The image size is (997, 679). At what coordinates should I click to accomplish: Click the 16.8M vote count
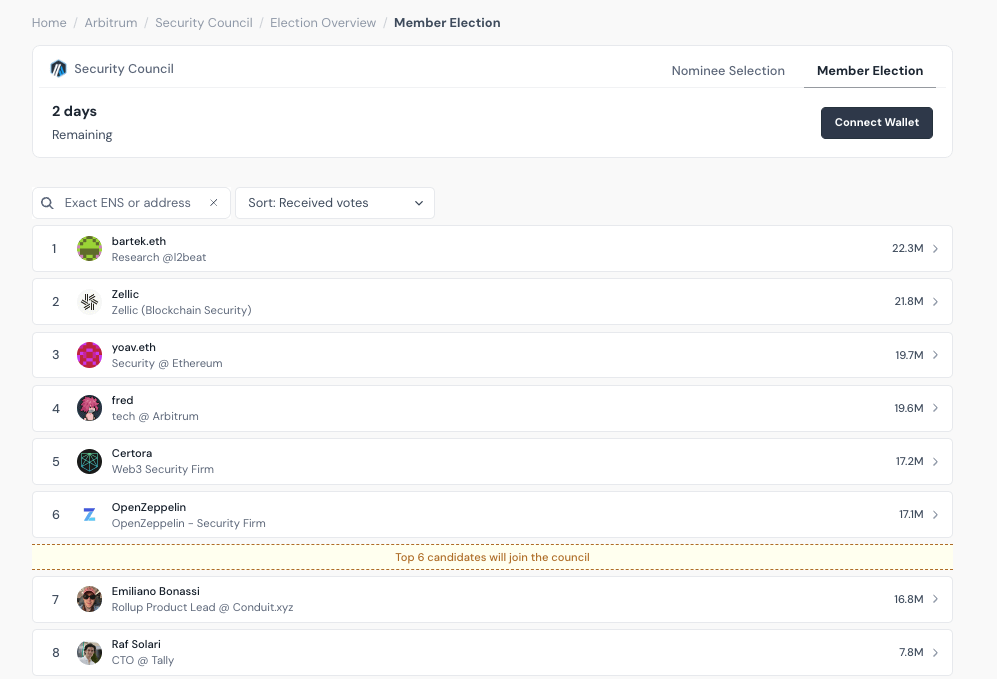click(x=909, y=599)
